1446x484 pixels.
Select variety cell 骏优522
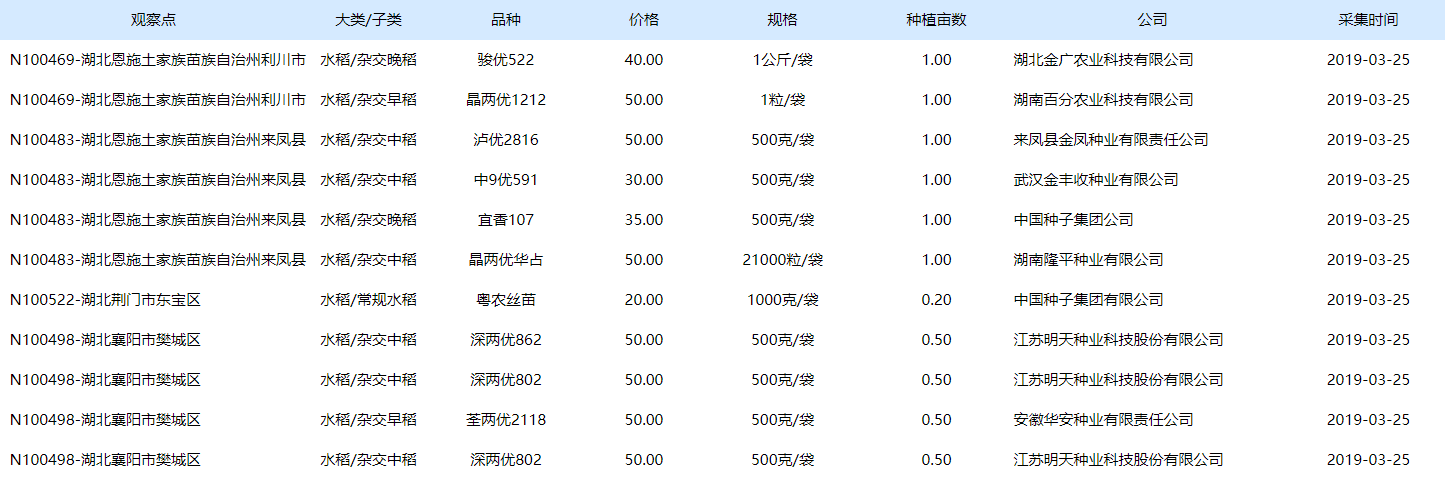506,60
